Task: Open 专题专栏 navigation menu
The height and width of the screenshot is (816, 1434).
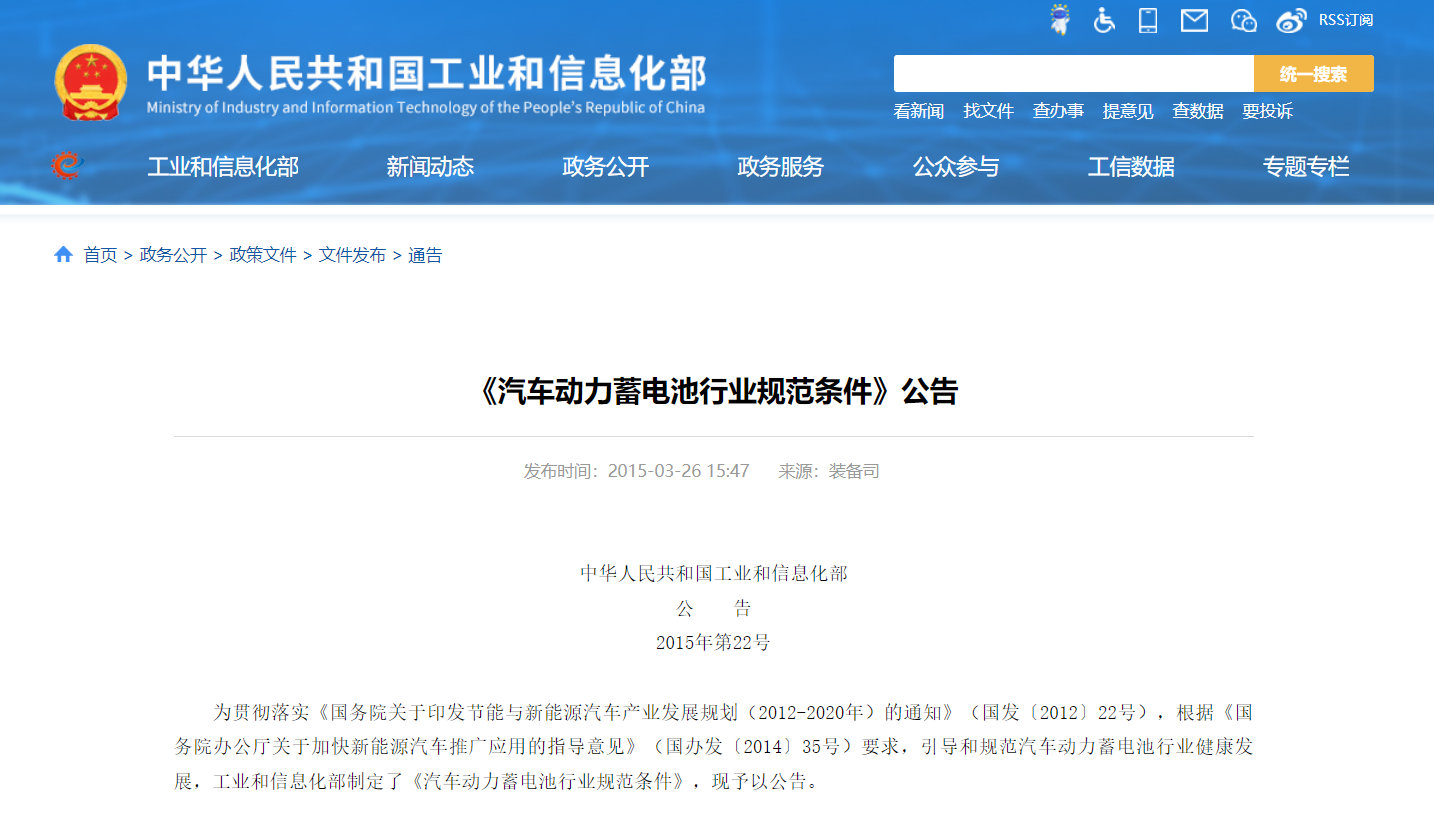Action: tap(1306, 167)
